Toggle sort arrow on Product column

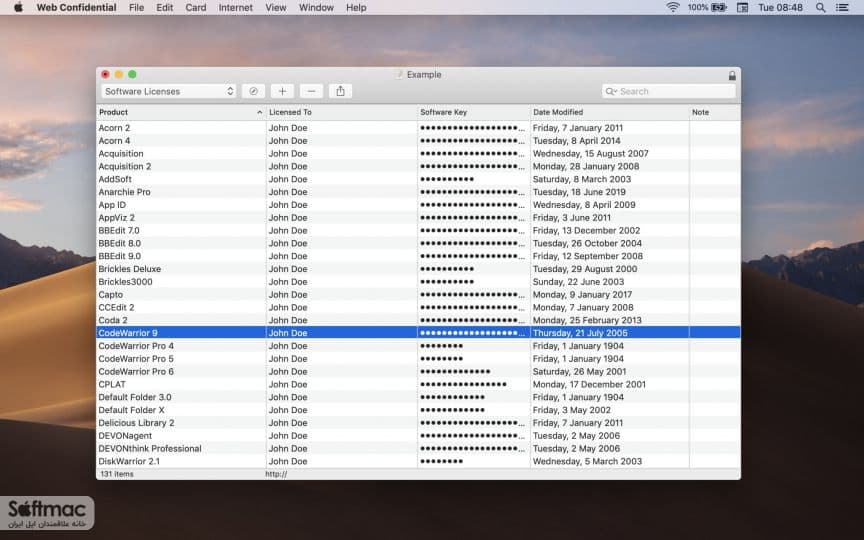[260, 112]
